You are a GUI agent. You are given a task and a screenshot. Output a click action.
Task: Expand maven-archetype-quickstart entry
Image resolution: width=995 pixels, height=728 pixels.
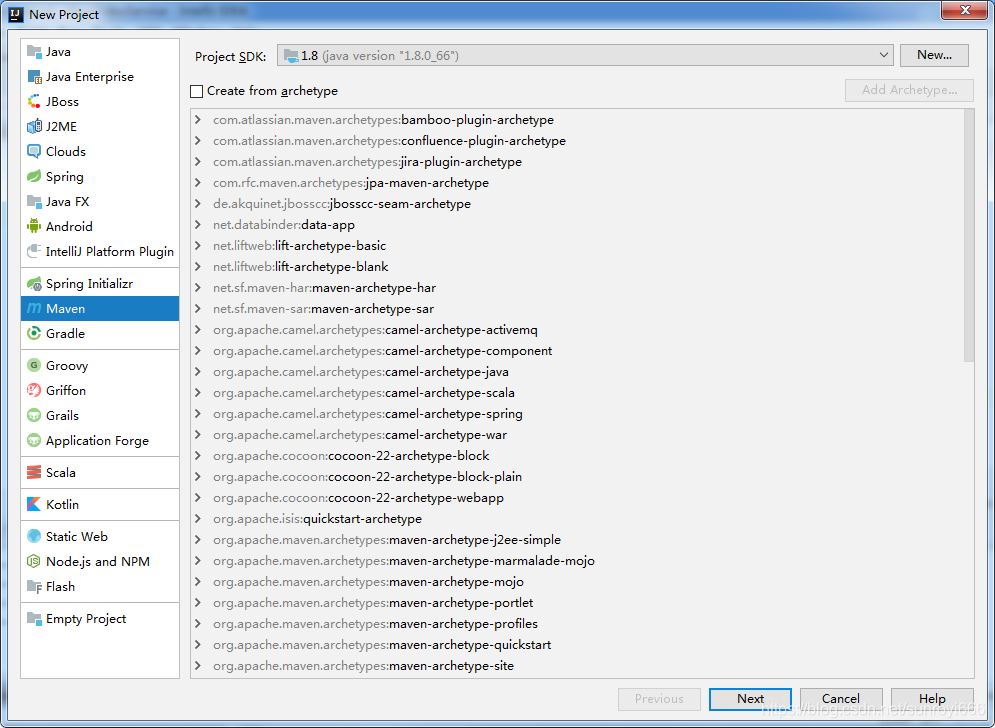[198, 645]
